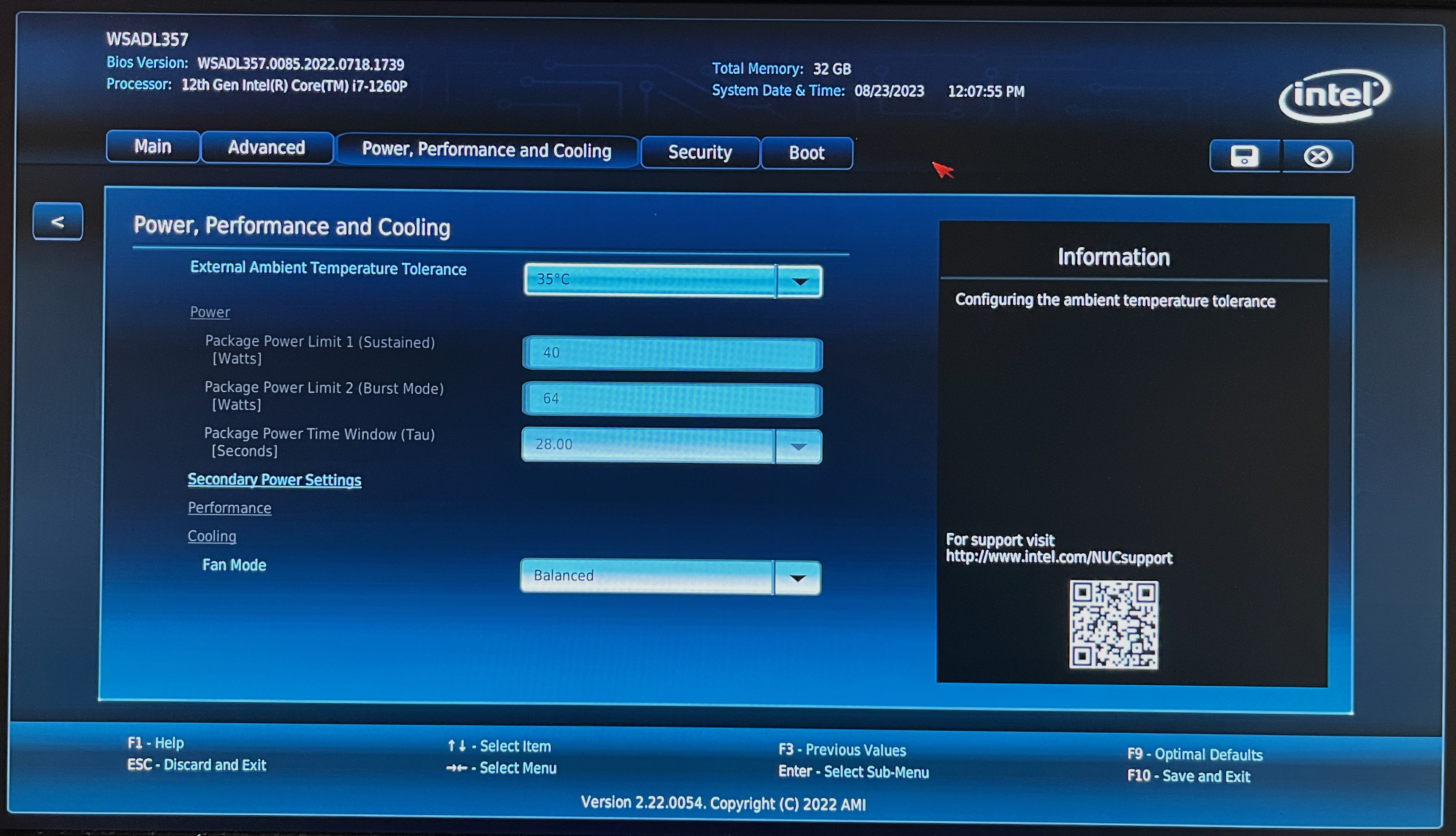Click the Information panel heading

click(1113, 257)
